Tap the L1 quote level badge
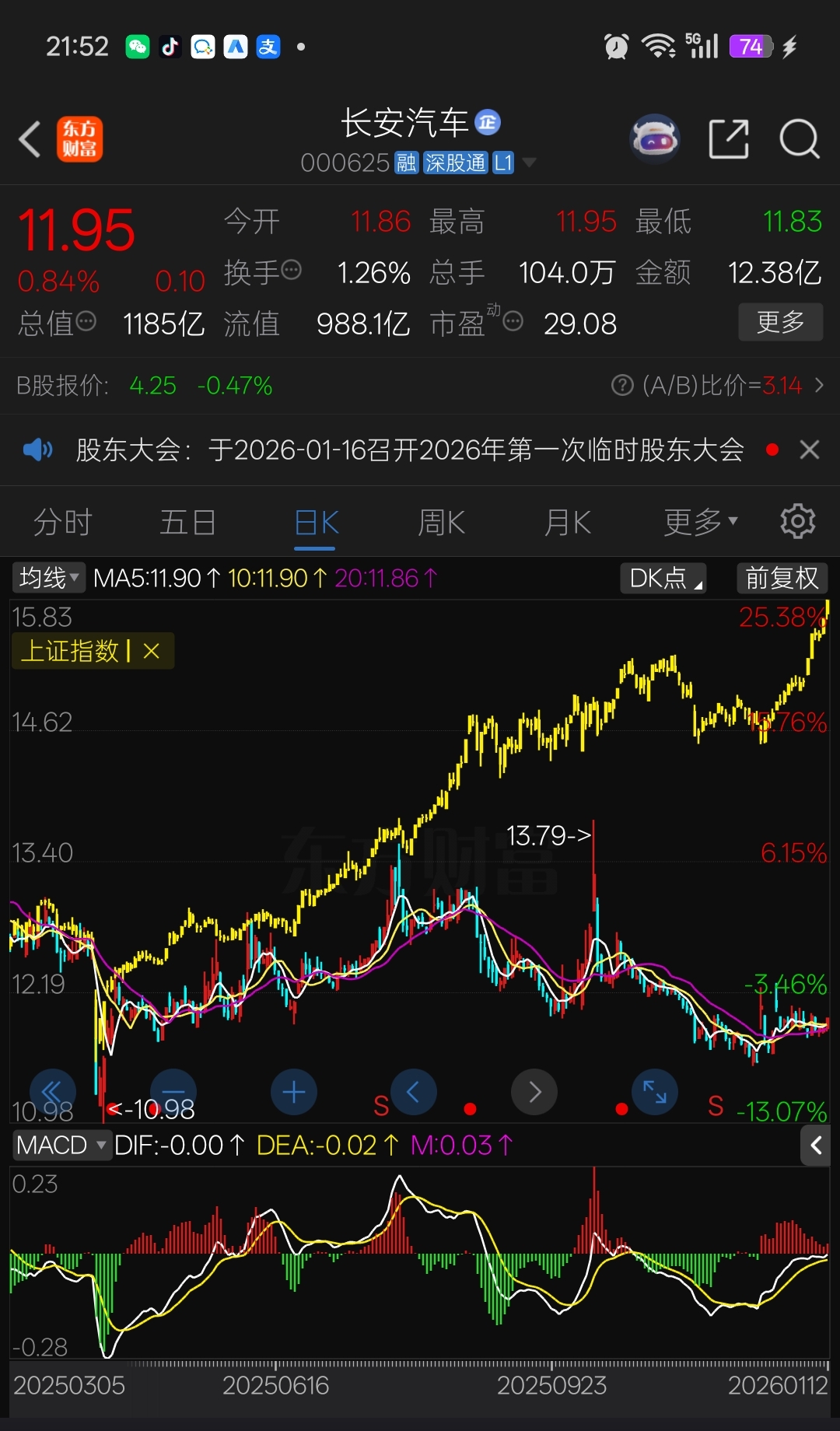The height and width of the screenshot is (1431, 840). [x=503, y=163]
